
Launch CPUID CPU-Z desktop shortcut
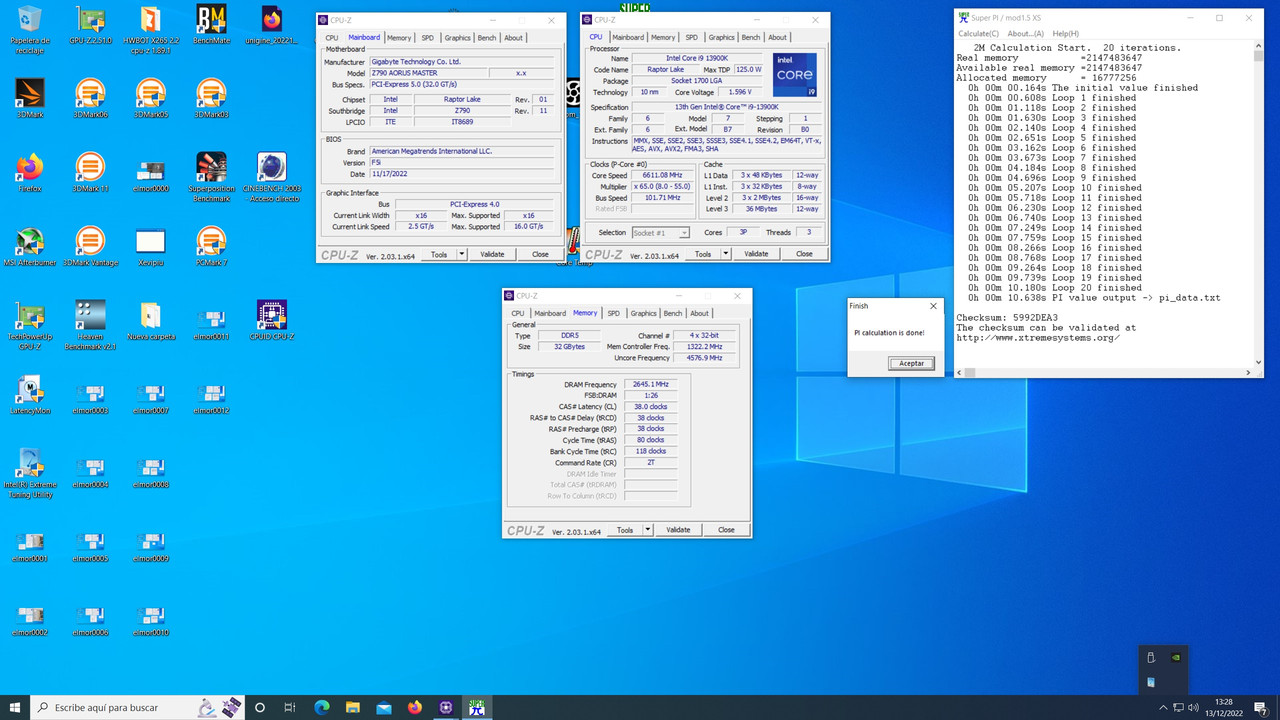[x=271, y=320]
